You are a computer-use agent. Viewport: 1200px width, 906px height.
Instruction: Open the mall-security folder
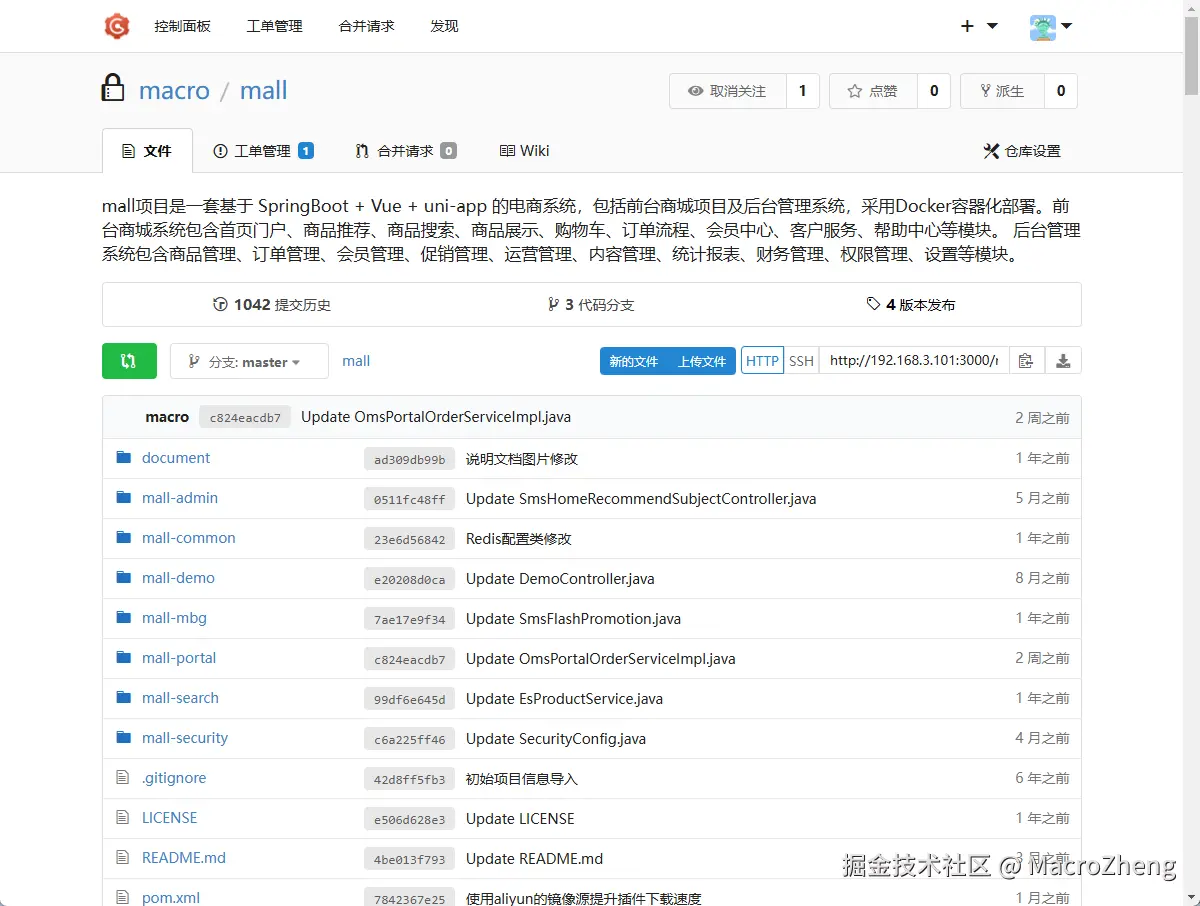point(185,738)
